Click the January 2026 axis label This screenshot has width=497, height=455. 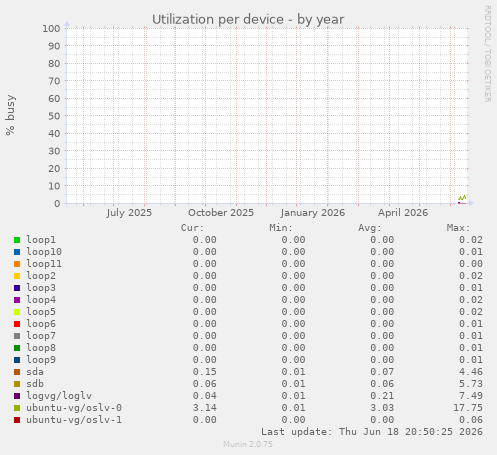(x=313, y=213)
